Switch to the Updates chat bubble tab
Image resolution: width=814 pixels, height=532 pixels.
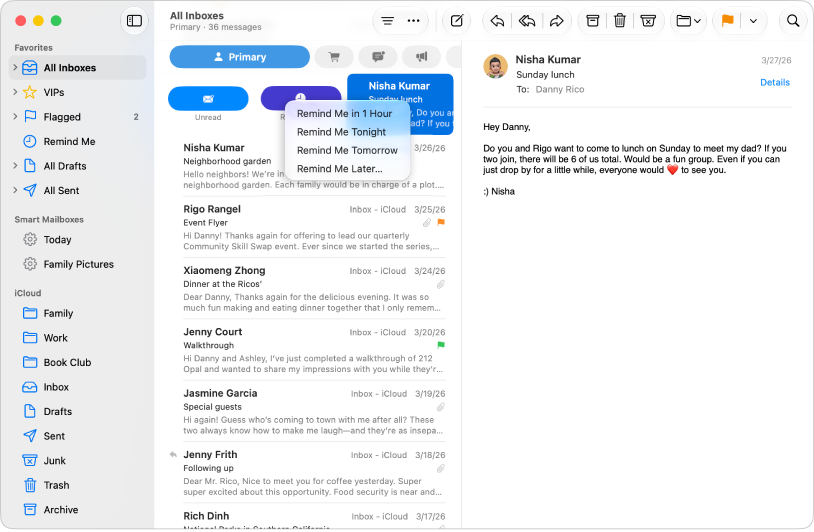pos(378,57)
